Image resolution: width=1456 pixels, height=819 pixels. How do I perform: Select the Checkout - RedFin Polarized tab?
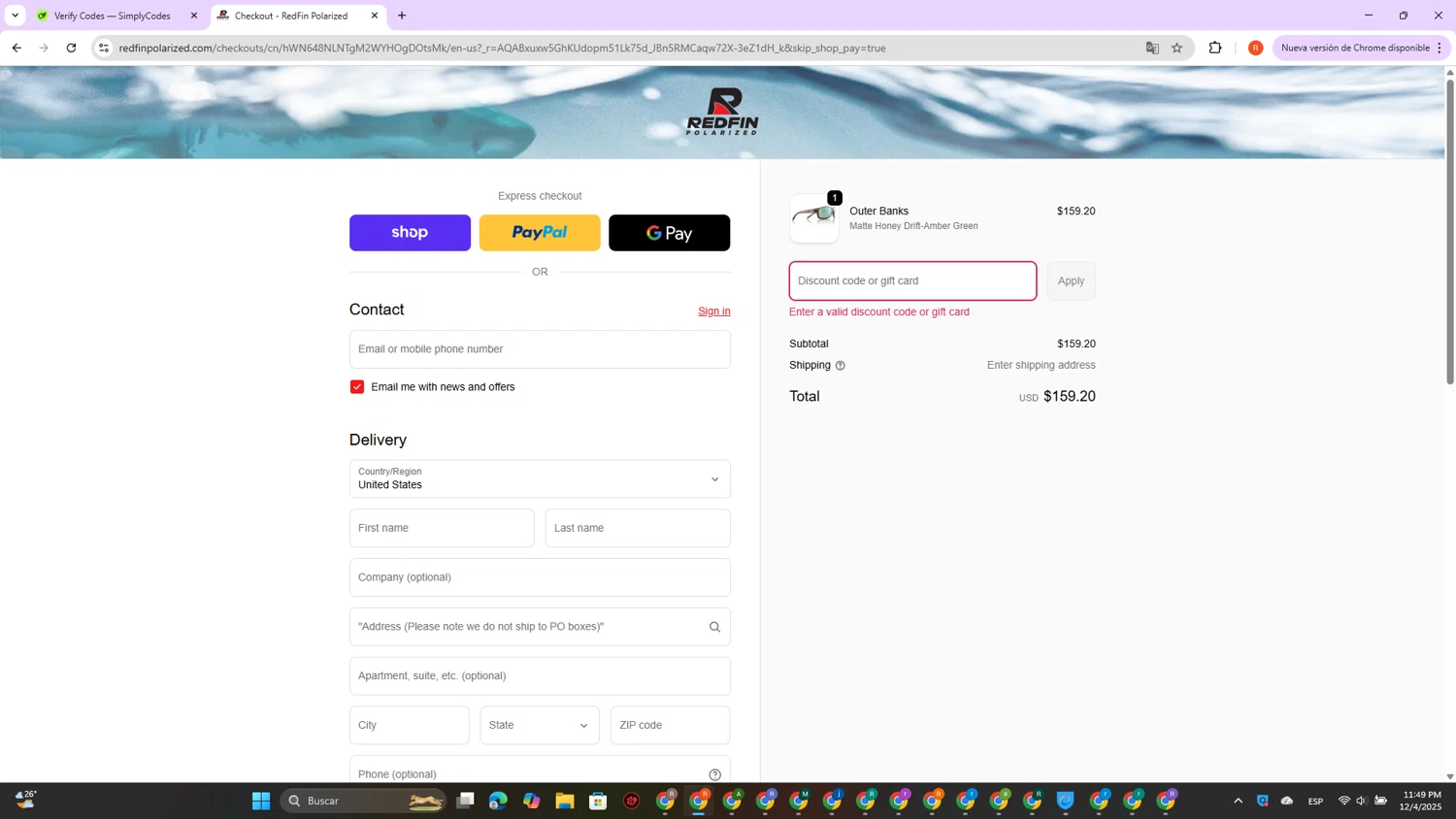[x=291, y=16]
